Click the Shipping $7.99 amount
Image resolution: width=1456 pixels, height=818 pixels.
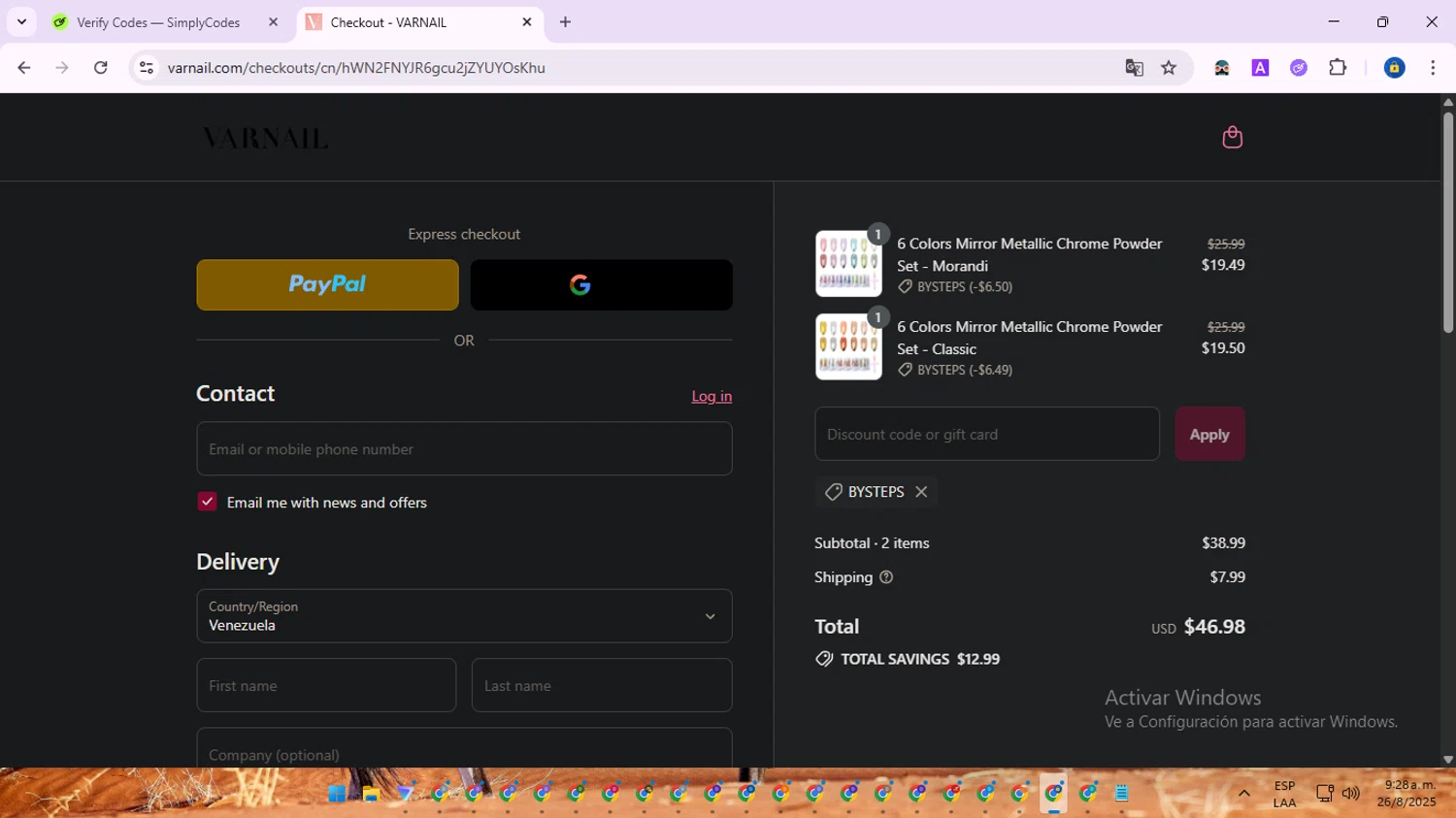click(x=1228, y=577)
